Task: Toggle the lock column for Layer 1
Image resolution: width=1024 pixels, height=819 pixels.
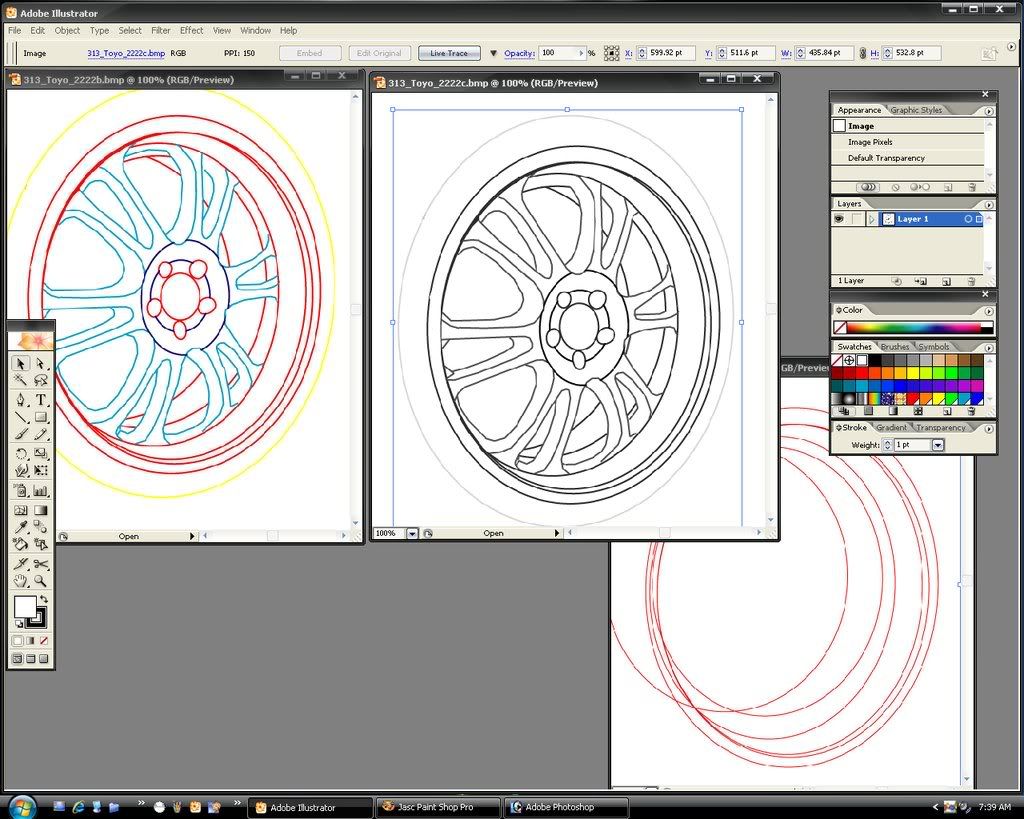Action: 856,219
